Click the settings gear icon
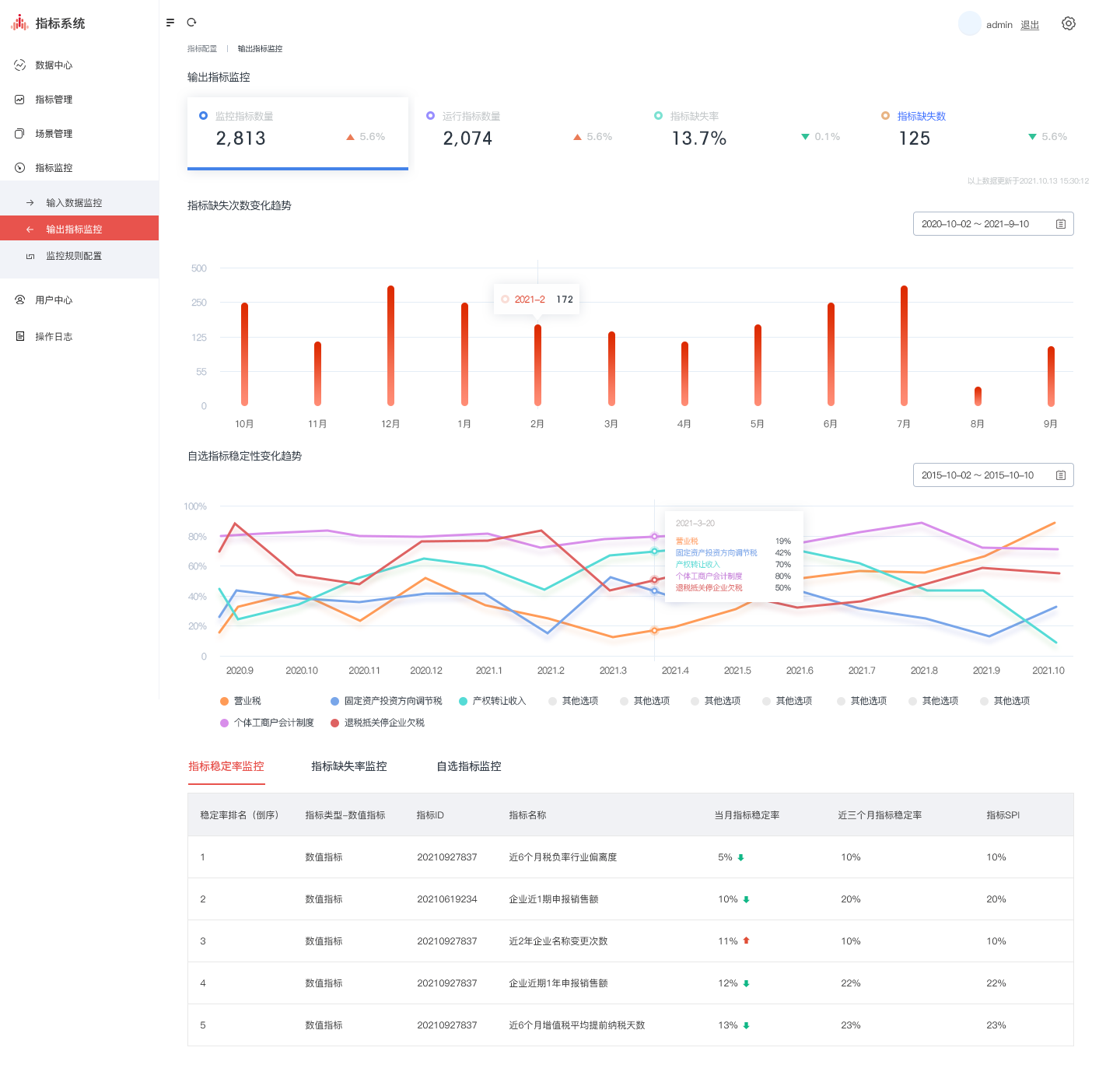The height and width of the screenshot is (1086, 1120). tap(1068, 24)
